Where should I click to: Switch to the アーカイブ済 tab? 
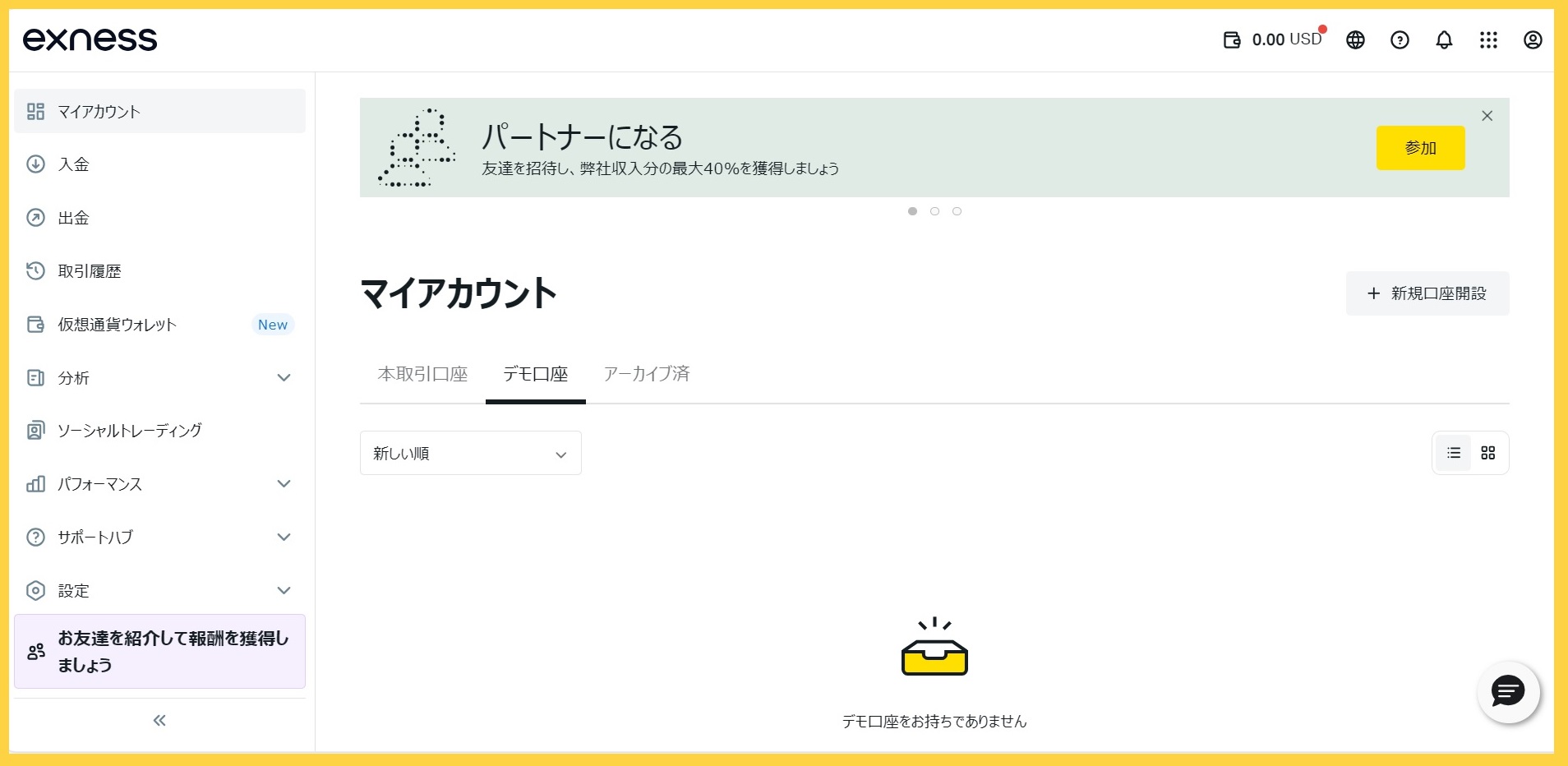tap(647, 374)
